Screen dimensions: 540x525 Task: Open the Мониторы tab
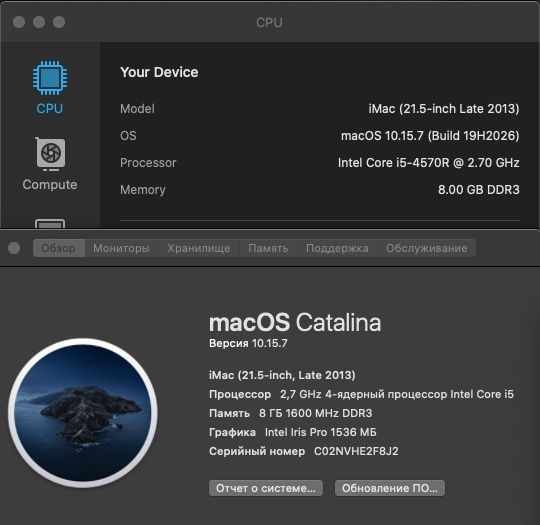(121, 248)
